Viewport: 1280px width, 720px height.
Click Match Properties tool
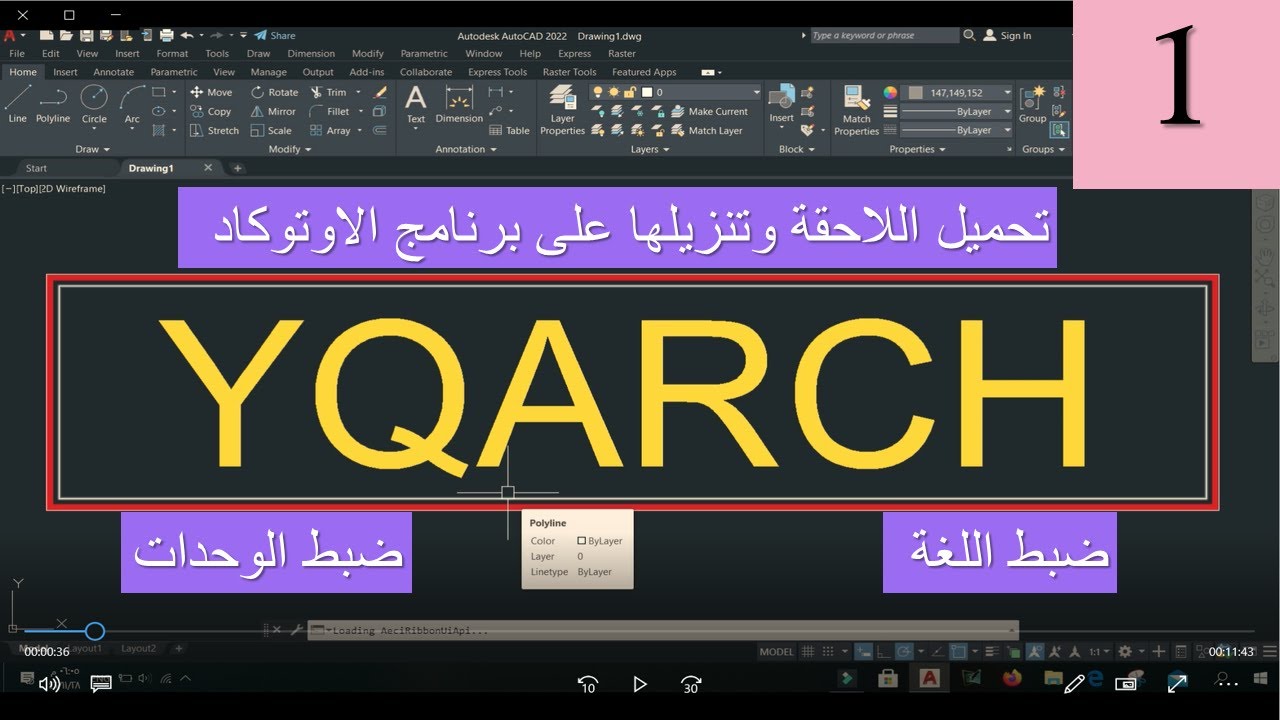857,110
